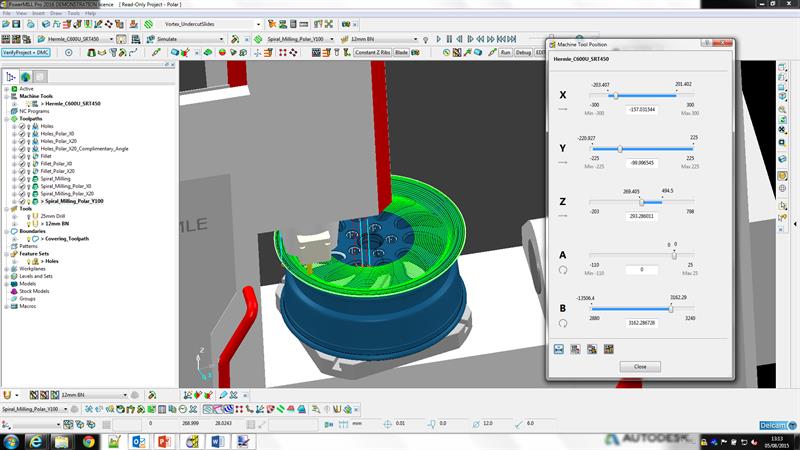Toggle lightbulb visibility of 12mm BN tool
The image size is (800, 450).
coord(29,223)
